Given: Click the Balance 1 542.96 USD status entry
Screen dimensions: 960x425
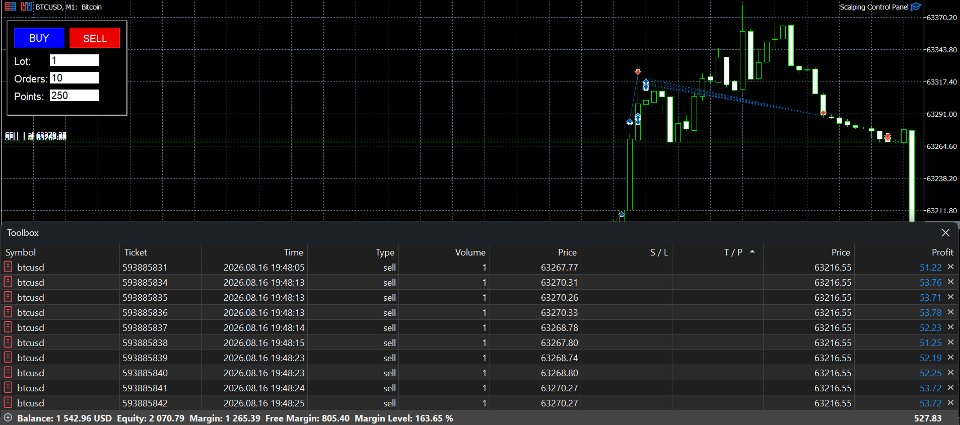Looking at the screenshot, I should click(x=65, y=418).
